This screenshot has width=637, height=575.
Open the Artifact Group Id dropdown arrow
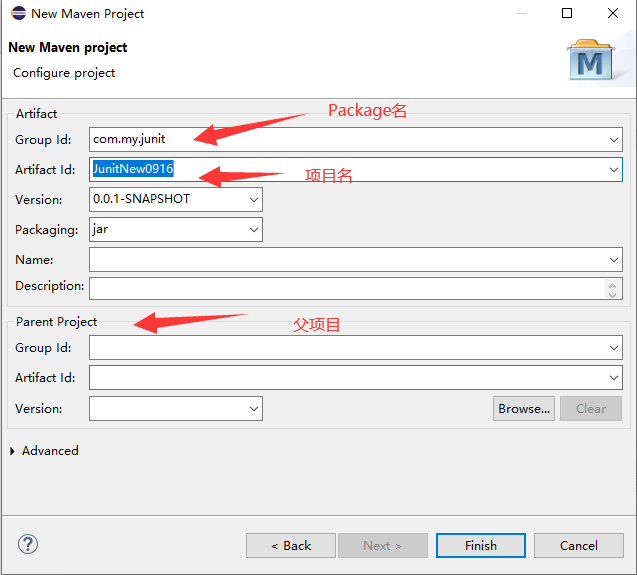click(x=613, y=140)
